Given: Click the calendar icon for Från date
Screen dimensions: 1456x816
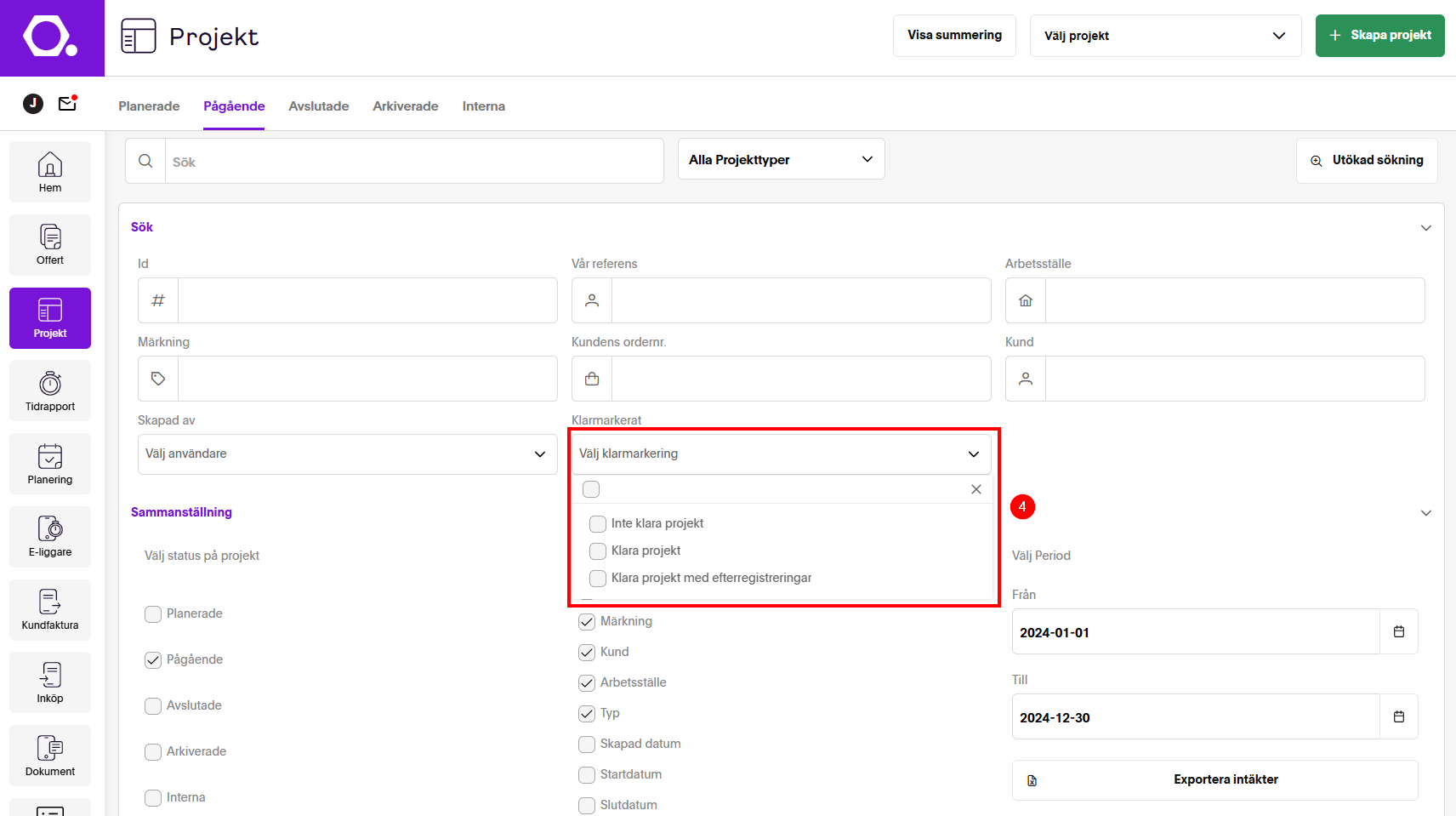Looking at the screenshot, I should click(x=1399, y=631).
